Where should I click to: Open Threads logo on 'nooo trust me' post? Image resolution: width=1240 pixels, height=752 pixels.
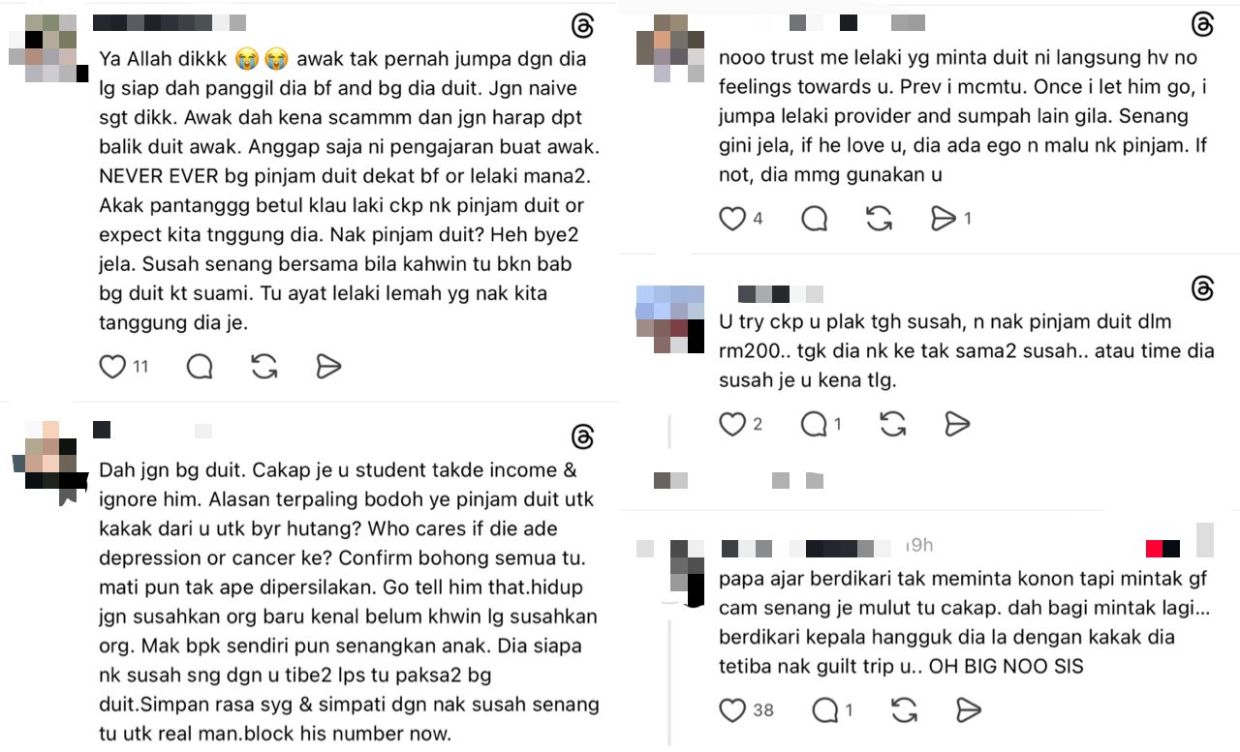(1203, 25)
